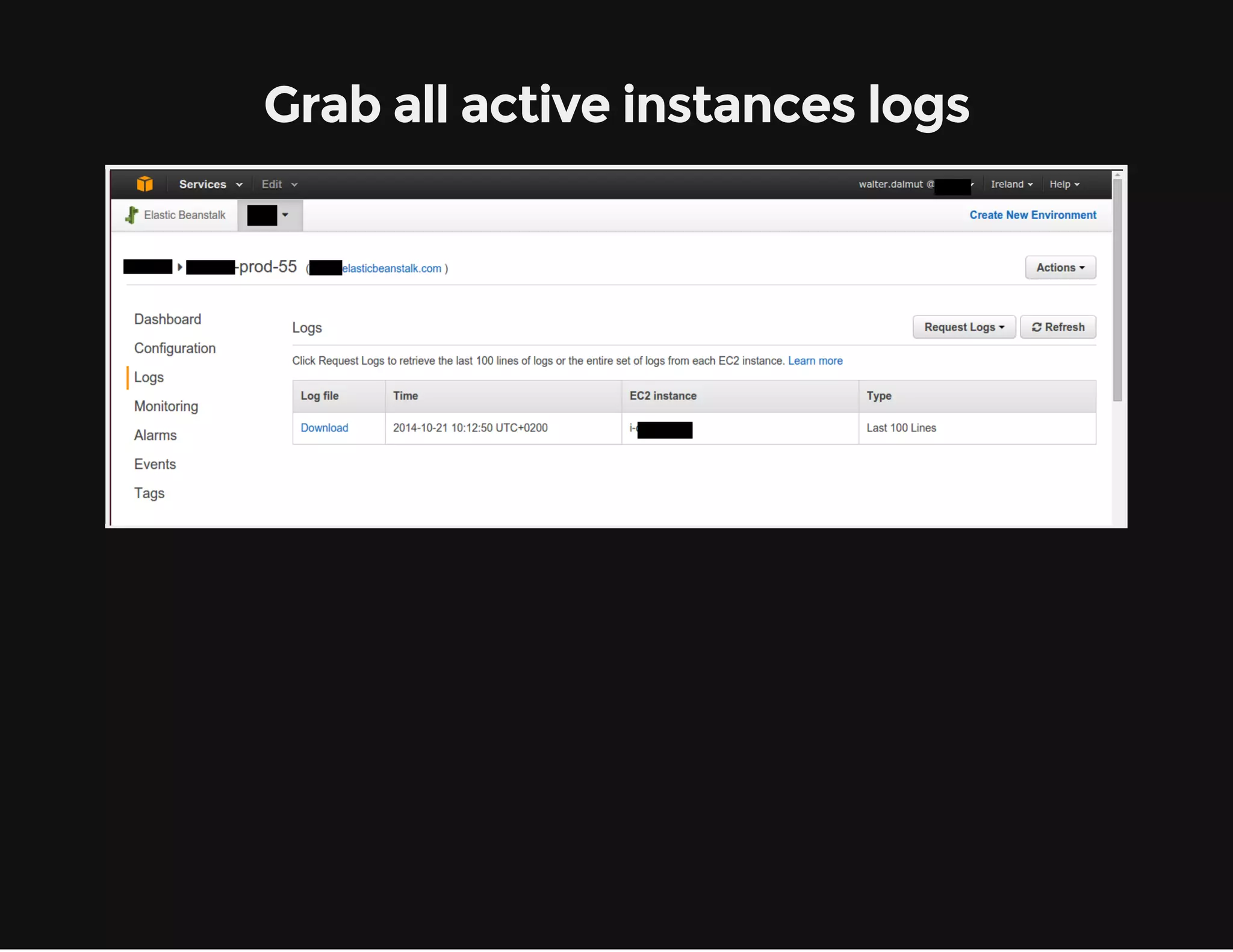
Task: Open Monitoring in the sidebar
Action: 166,406
